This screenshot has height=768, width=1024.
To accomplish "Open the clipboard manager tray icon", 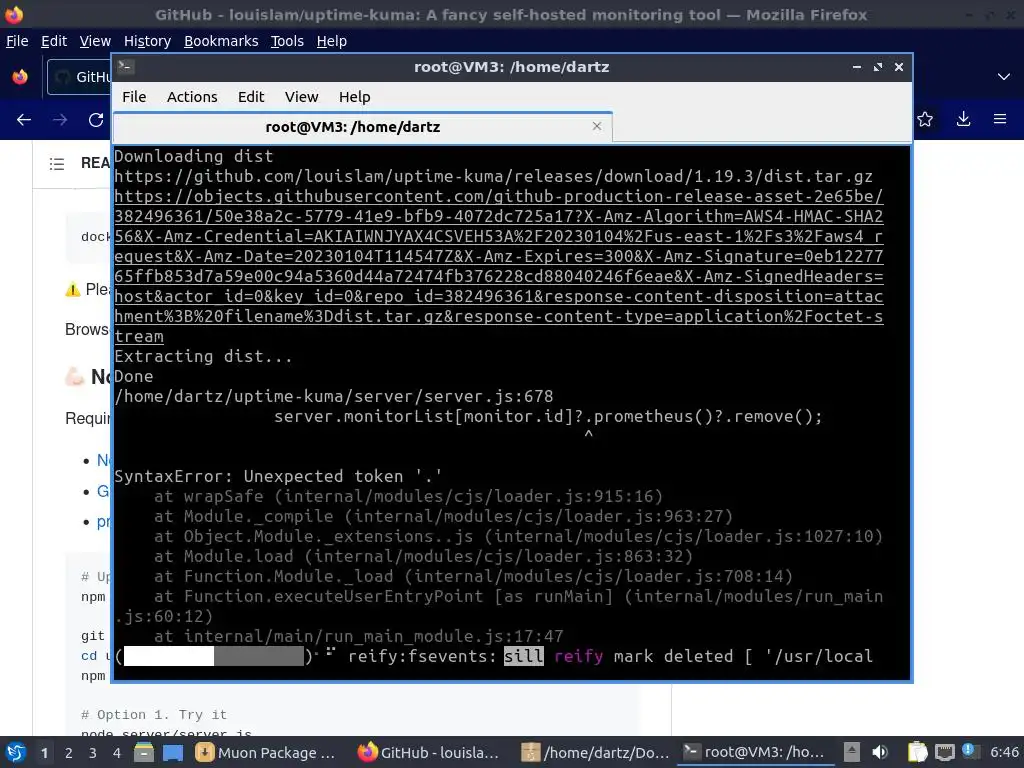I will tap(917, 752).
